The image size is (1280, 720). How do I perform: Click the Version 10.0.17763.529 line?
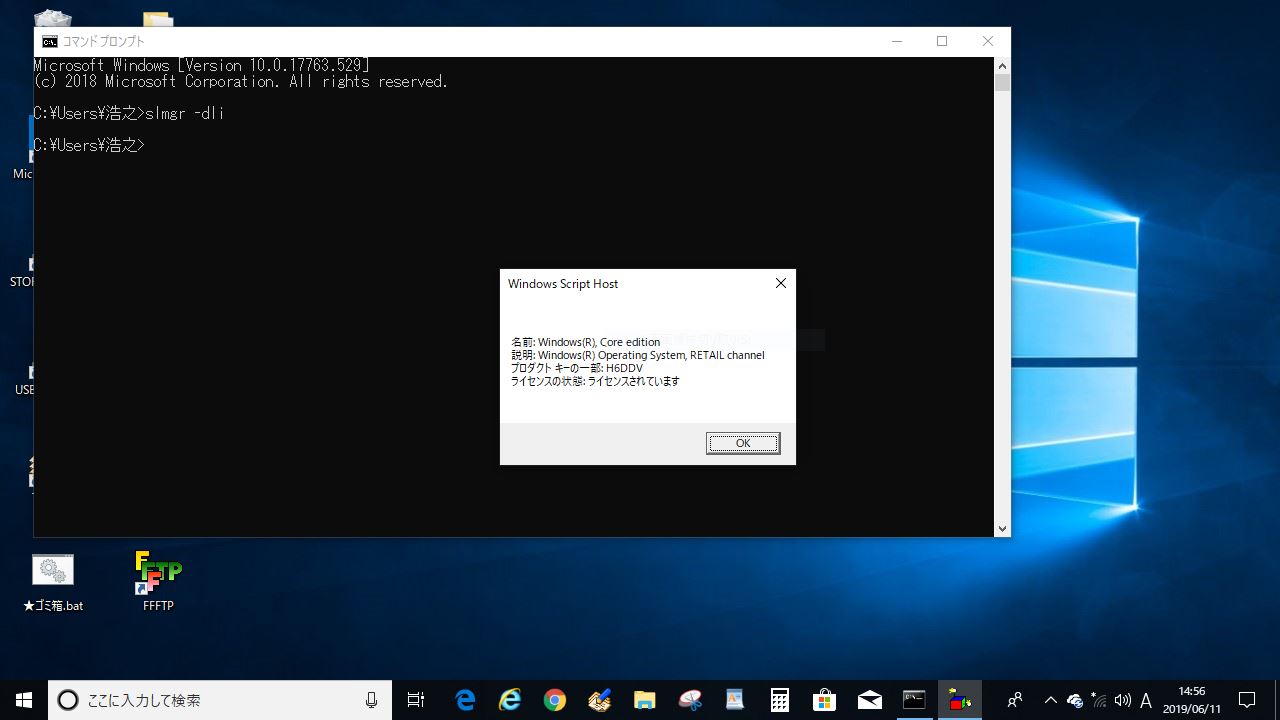(x=202, y=66)
